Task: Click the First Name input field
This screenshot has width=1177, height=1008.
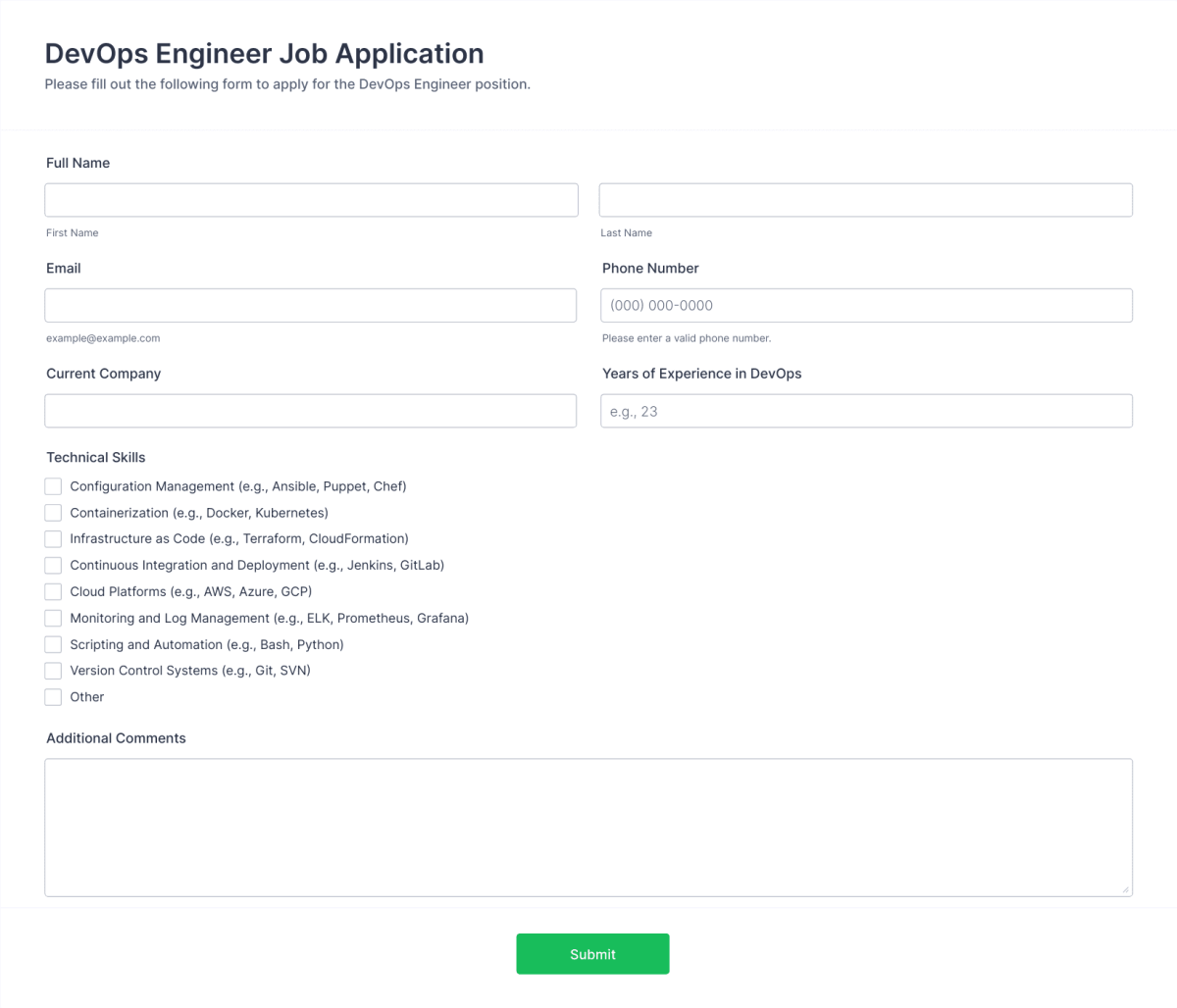Action: [x=311, y=199]
